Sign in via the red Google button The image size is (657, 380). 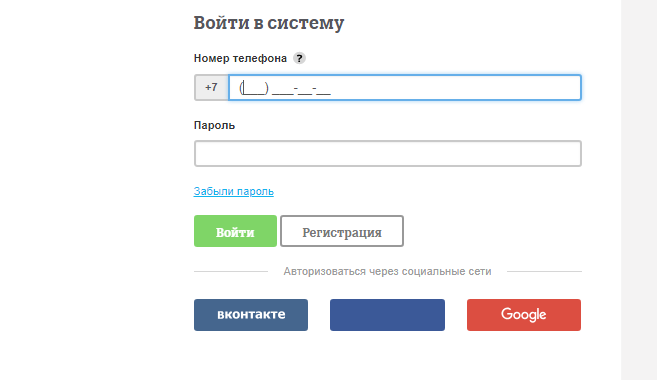pyautogui.click(x=524, y=315)
